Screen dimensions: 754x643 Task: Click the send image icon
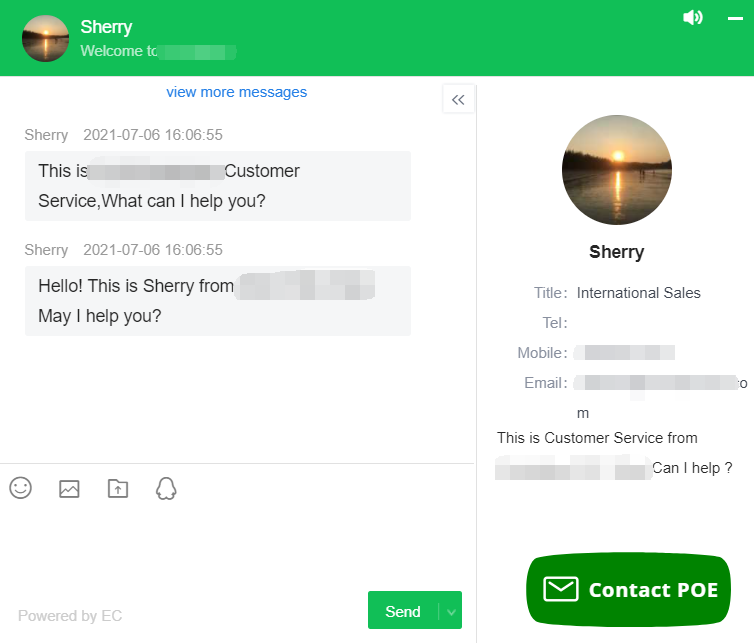[x=69, y=489]
